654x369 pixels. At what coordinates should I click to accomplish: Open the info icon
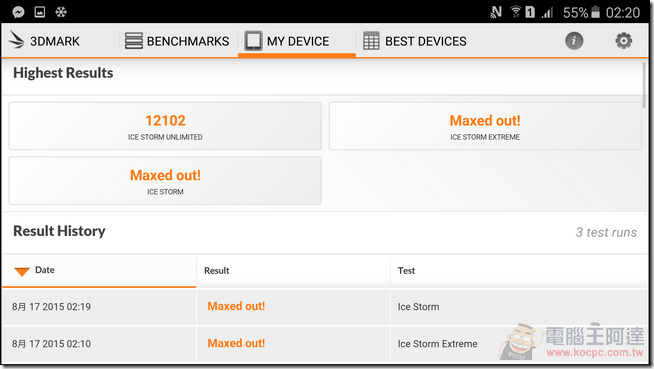point(574,41)
